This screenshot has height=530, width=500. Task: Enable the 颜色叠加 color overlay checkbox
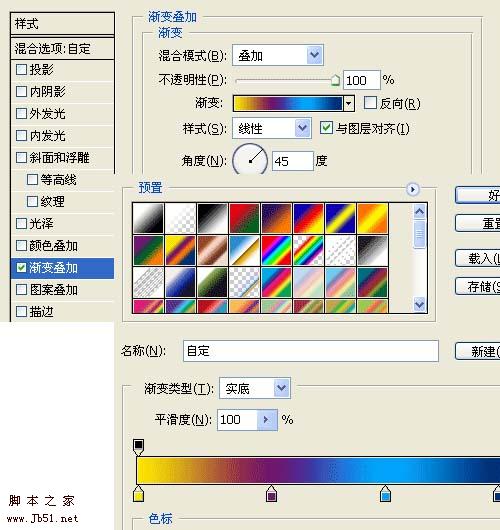coord(22,245)
